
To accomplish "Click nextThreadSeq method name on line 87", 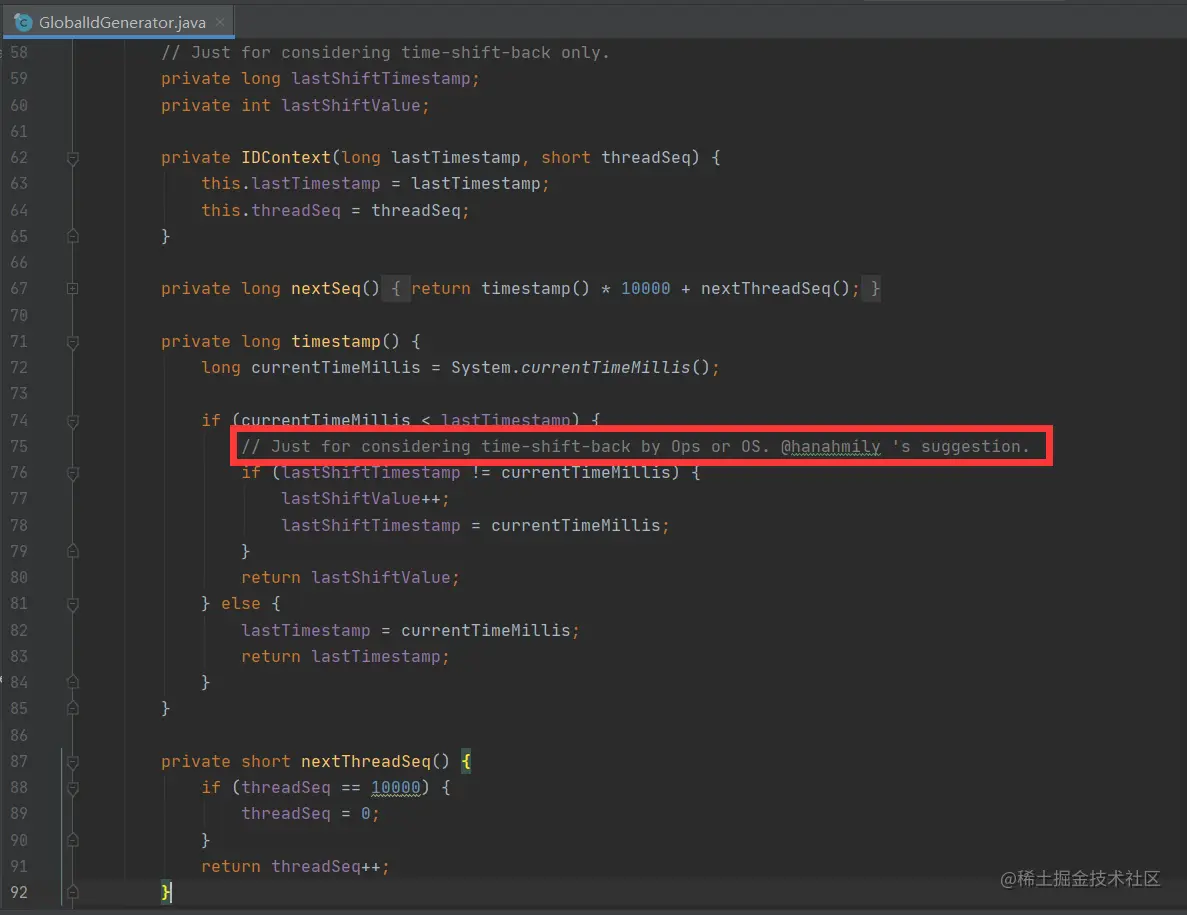I will coord(366,761).
